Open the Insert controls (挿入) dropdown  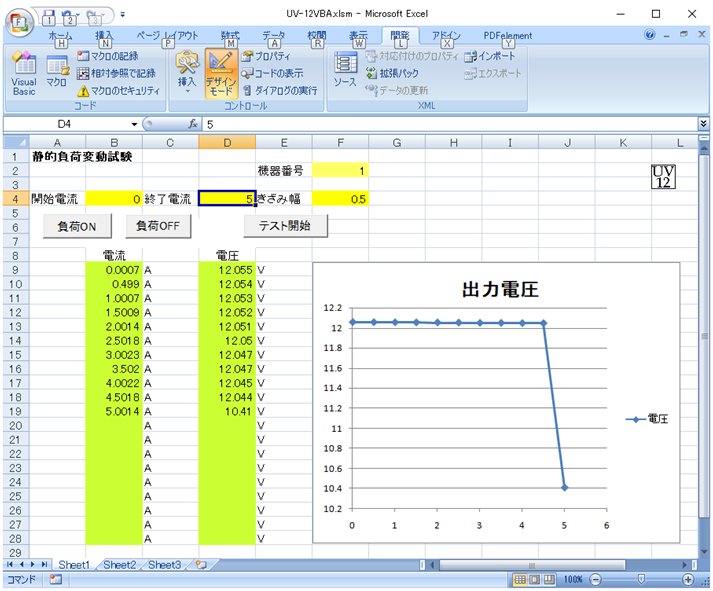click(x=187, y=73)
